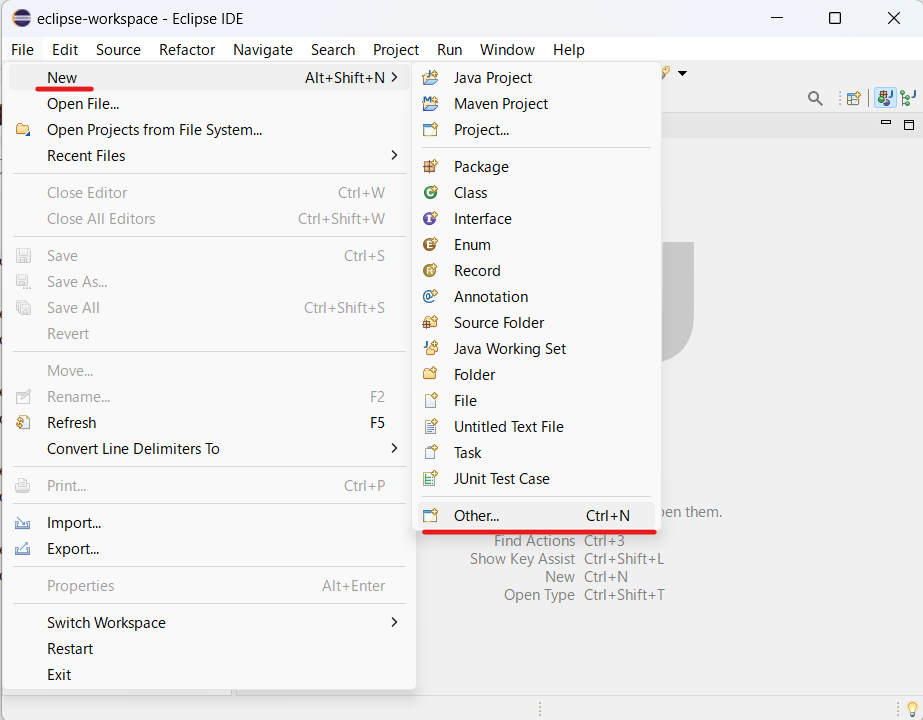Click the Find Actions shortcut link

534,540
